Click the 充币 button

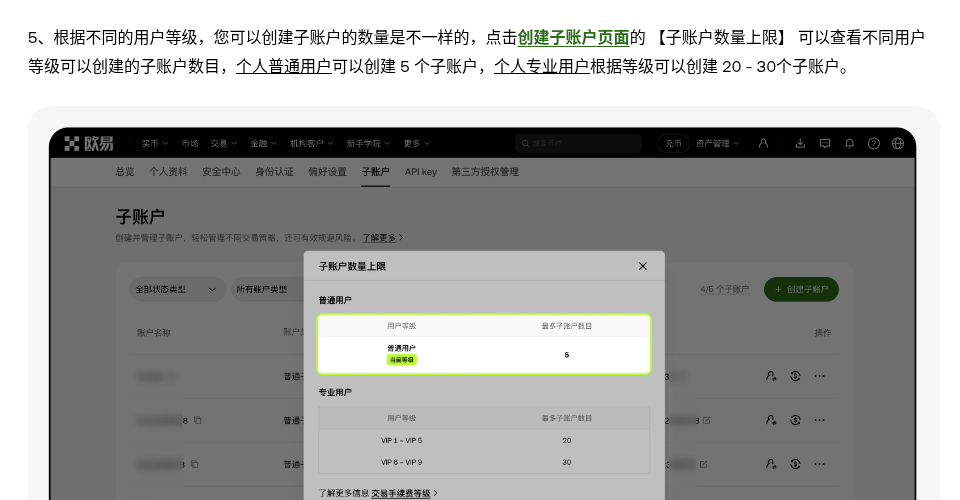click(x=673, y=143)
